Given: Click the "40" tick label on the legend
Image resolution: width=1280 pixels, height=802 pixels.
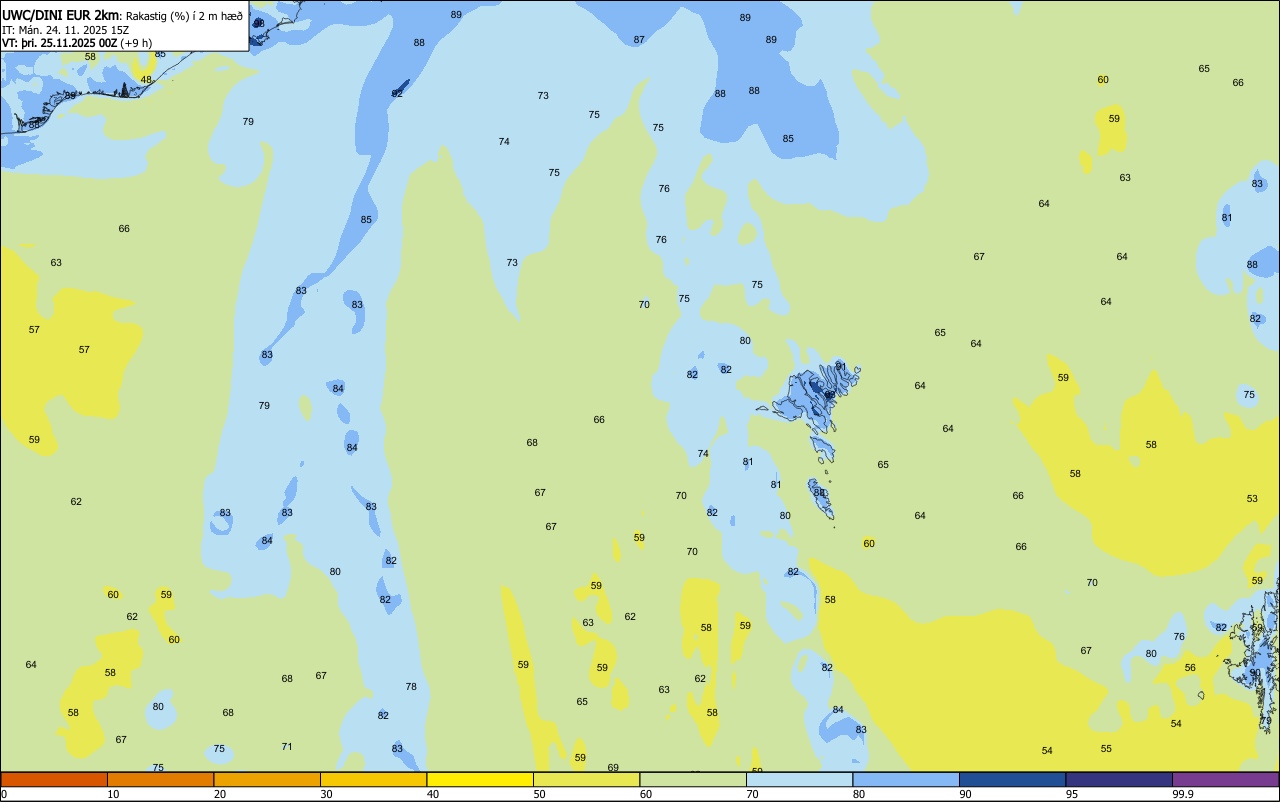Looking at the screenshot, I should click(433, 794).
